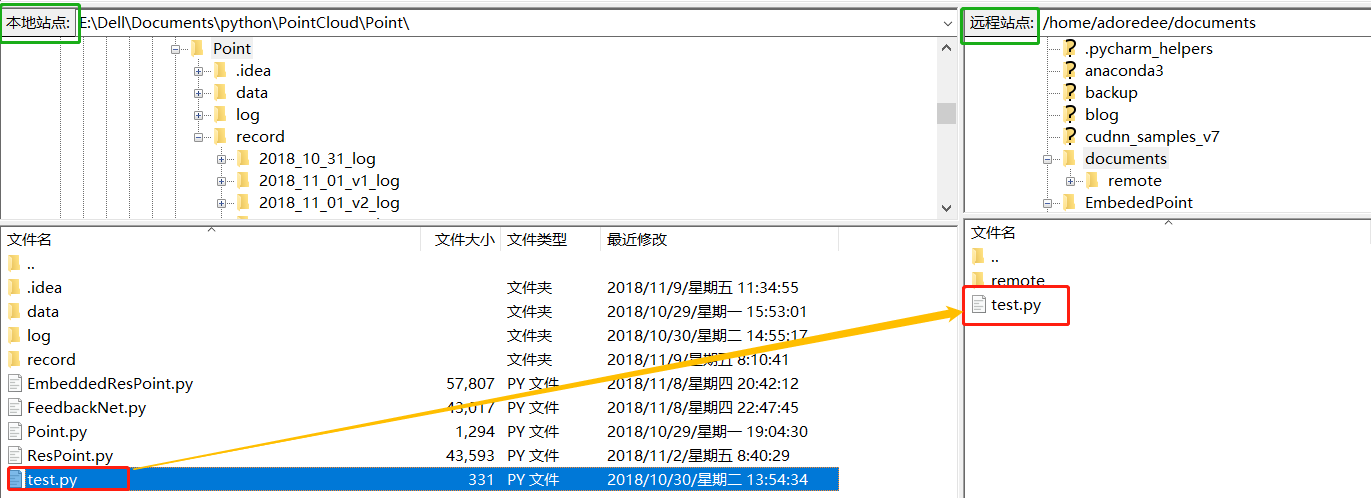Click the data folder icon in local tree
The image size is (1371, 498).
[220, 92]
